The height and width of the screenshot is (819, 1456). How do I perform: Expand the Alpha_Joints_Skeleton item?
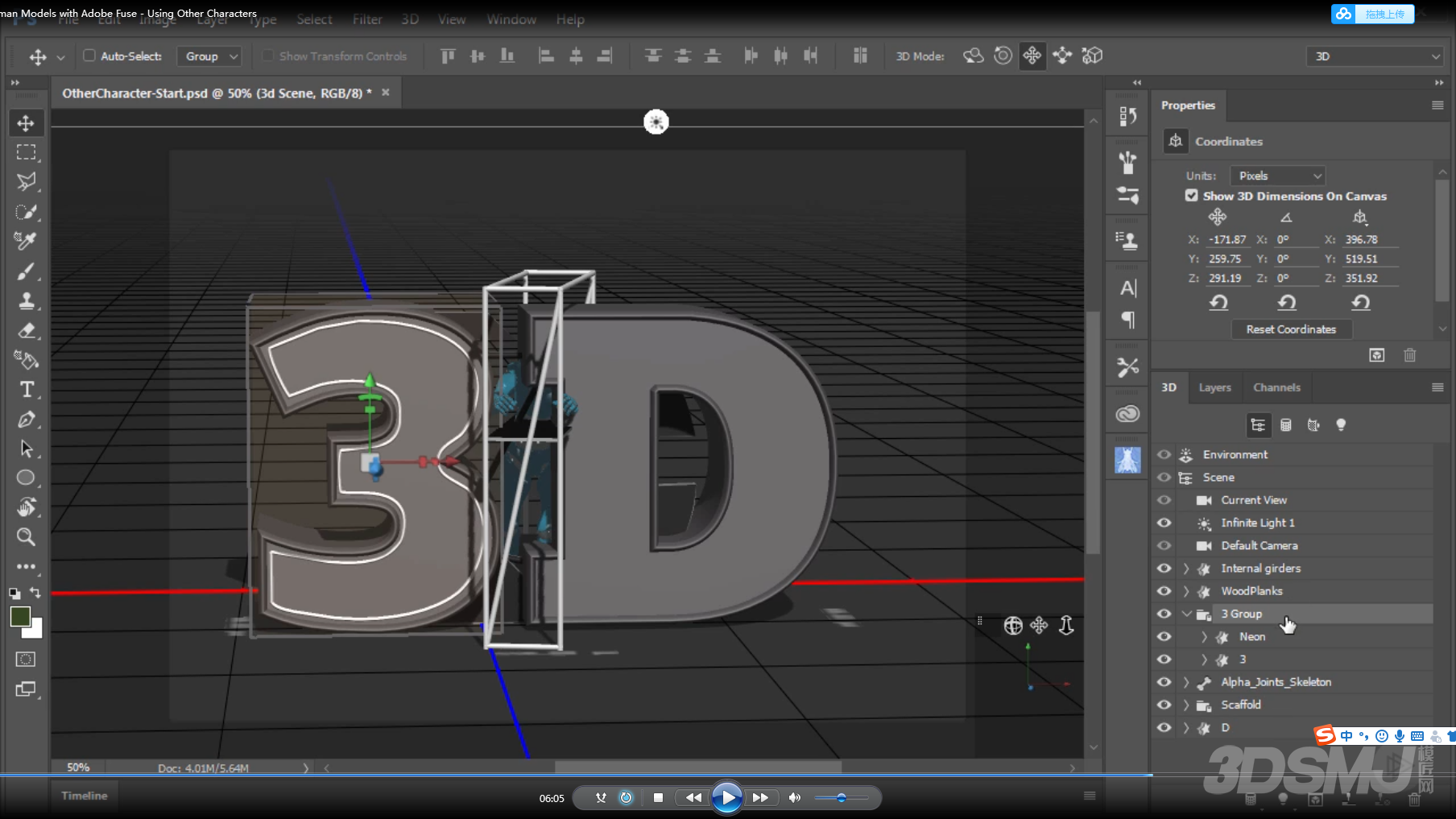tap(1185, 682)
